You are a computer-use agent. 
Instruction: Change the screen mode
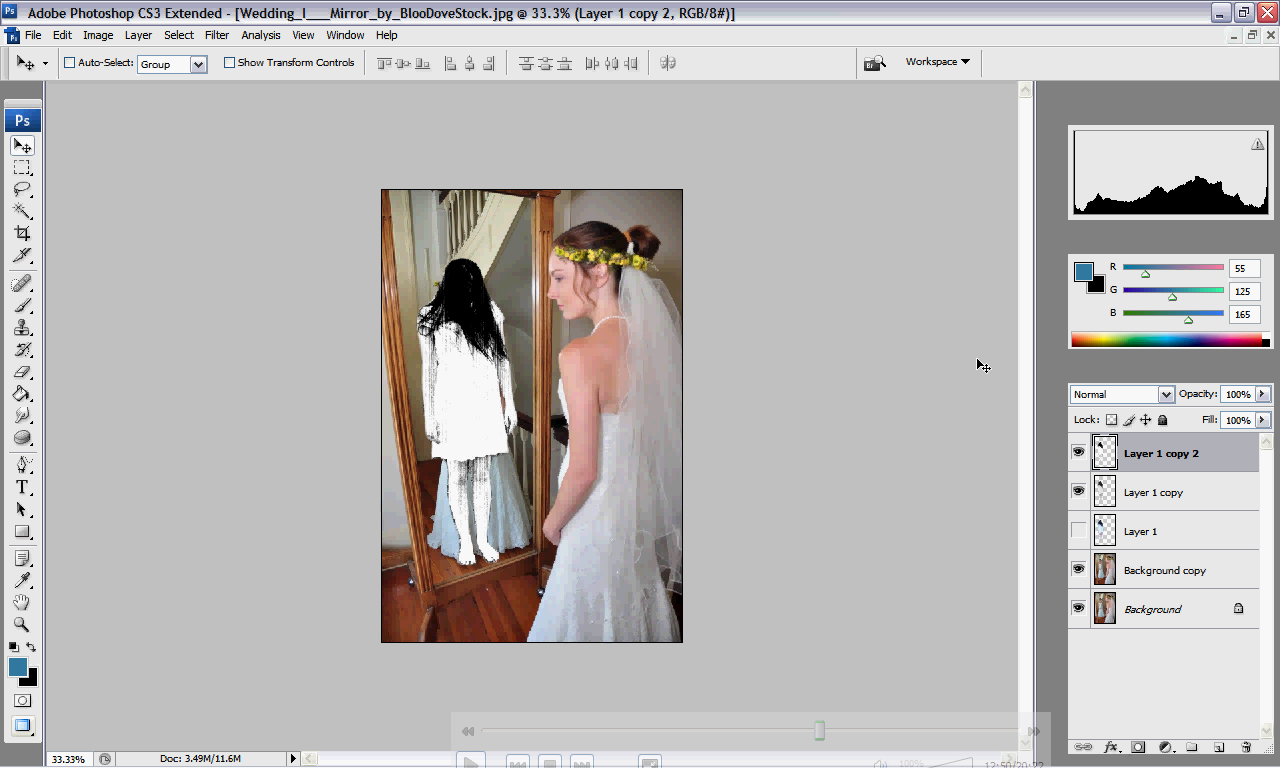pos(22,726)
